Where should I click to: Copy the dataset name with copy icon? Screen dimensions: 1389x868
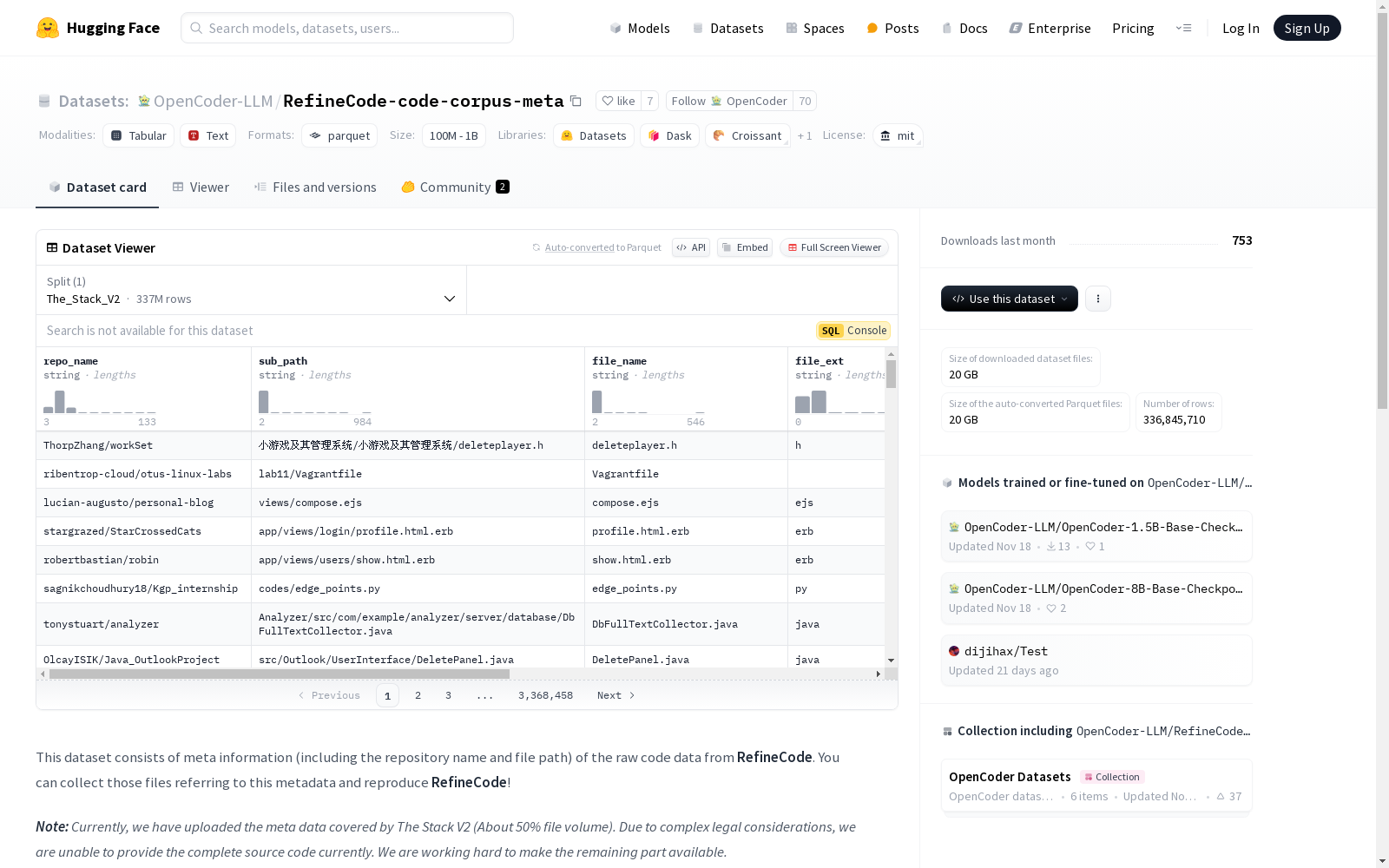coord(576,102)
